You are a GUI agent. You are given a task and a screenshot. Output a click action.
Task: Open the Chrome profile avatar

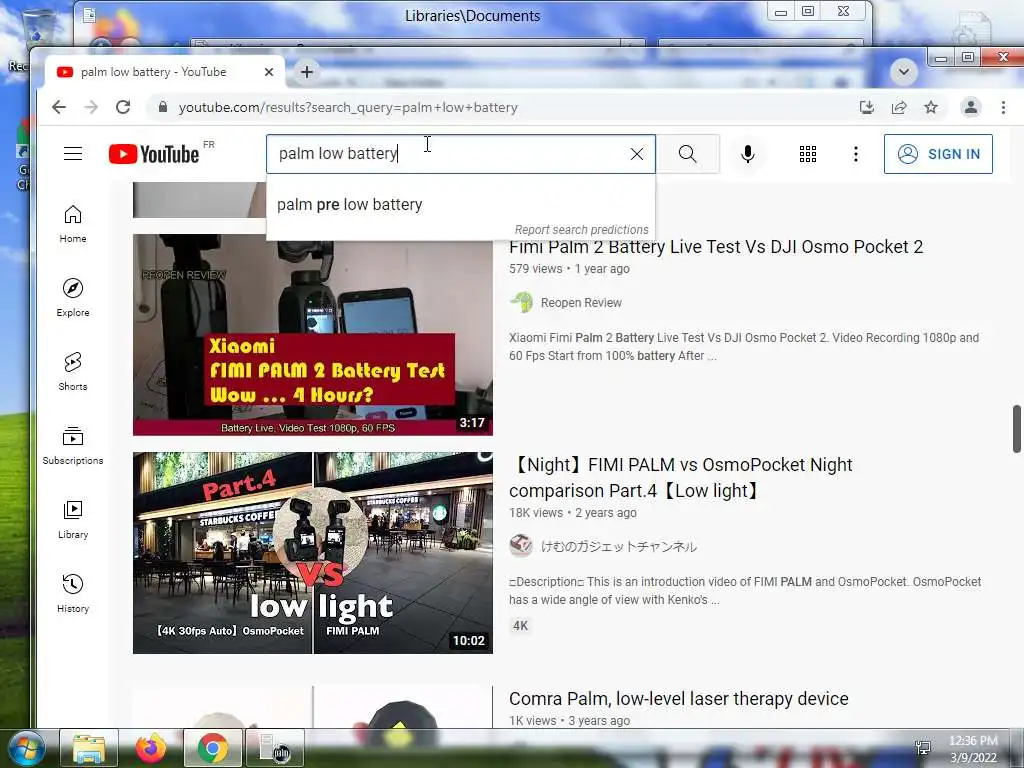(970, 107)
